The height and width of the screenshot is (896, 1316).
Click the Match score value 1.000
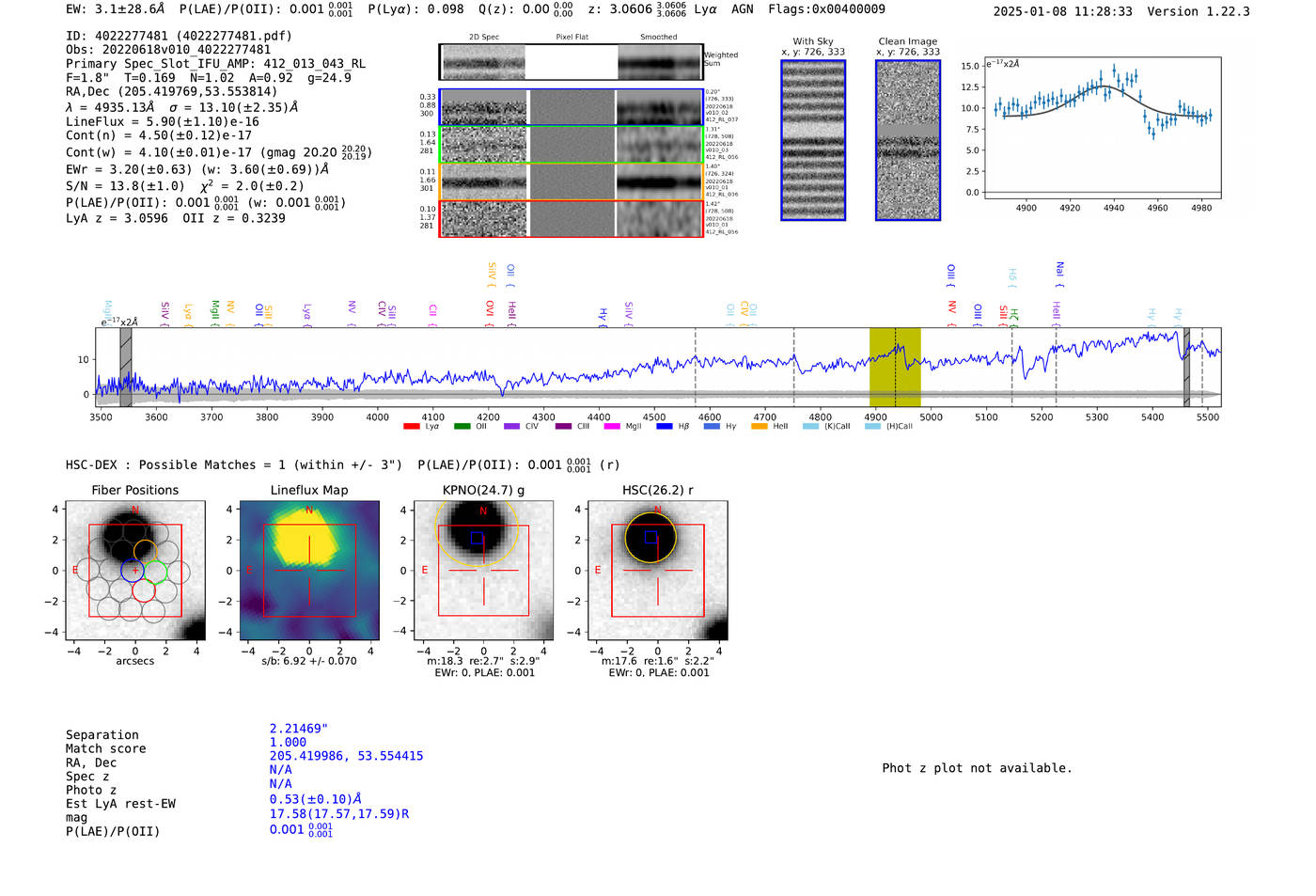click(288, 742)
